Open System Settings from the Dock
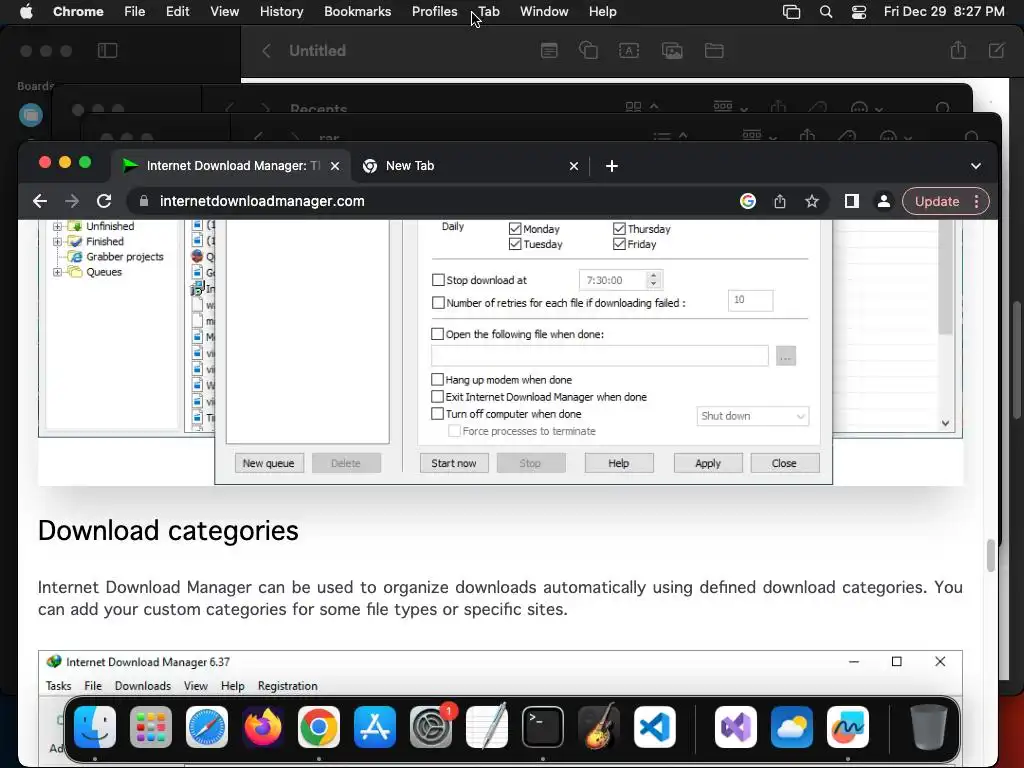Viewport: 1024px width, 768px height. coord(431,727)
